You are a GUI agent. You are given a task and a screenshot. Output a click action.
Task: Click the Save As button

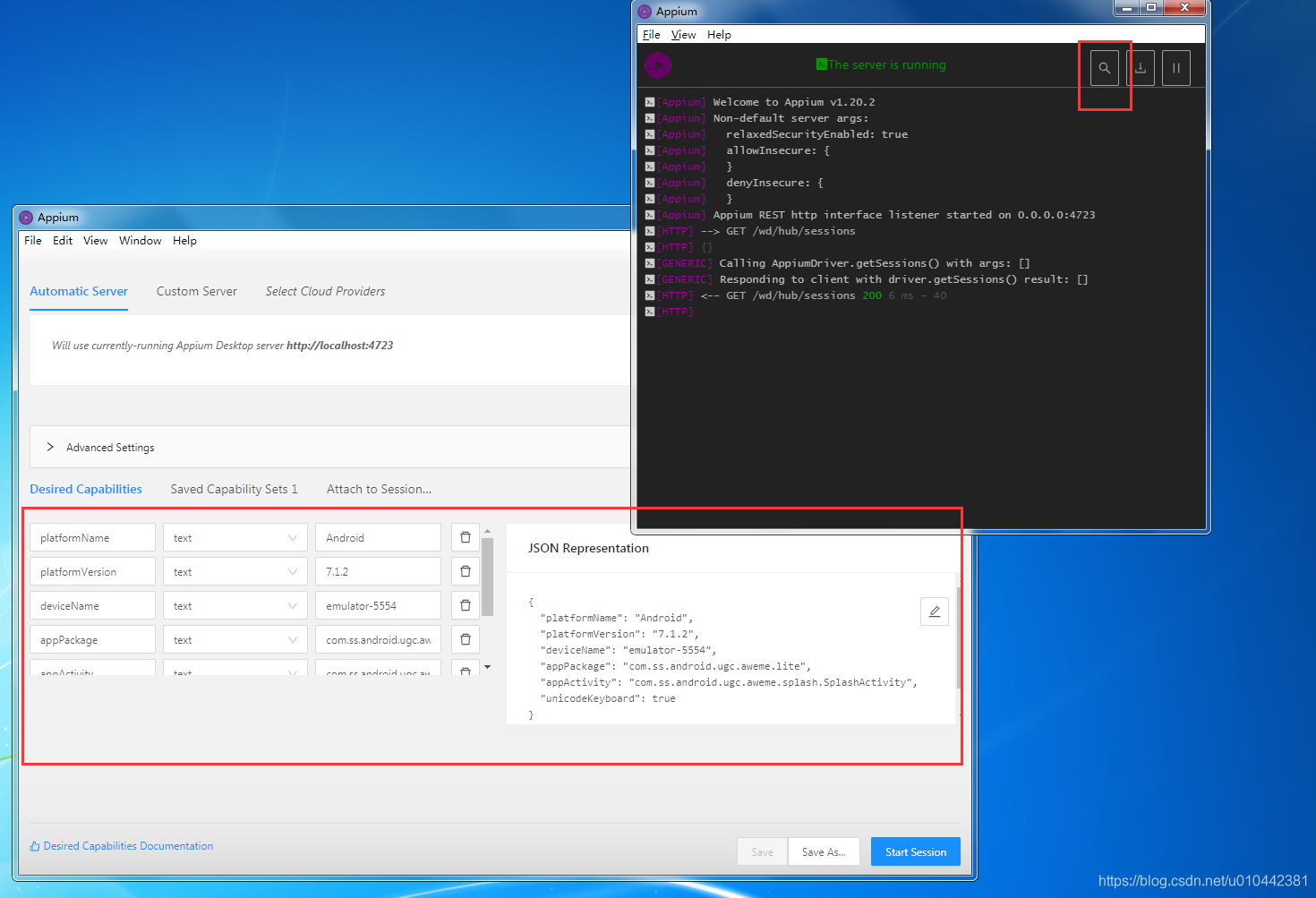(x=824, y=851)
